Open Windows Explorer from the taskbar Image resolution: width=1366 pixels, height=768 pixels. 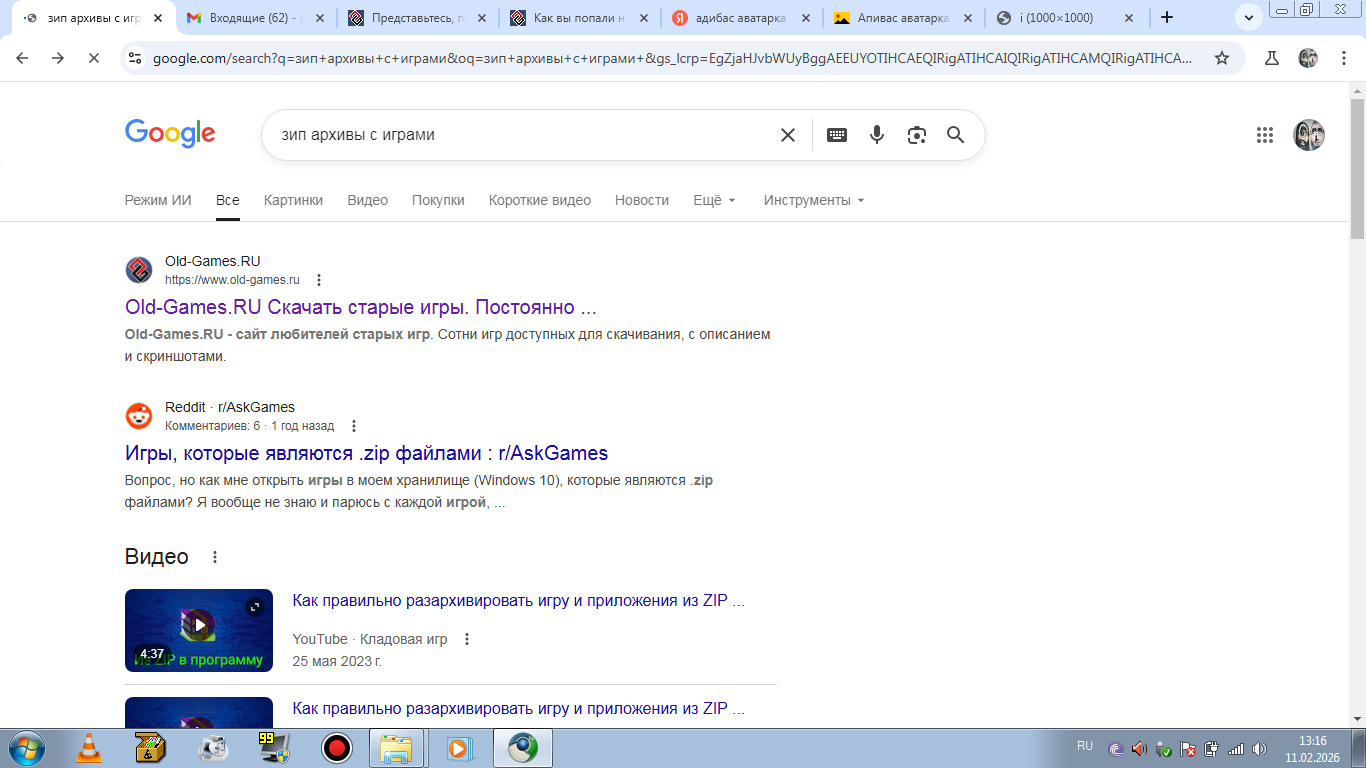(x=397, y=747)
